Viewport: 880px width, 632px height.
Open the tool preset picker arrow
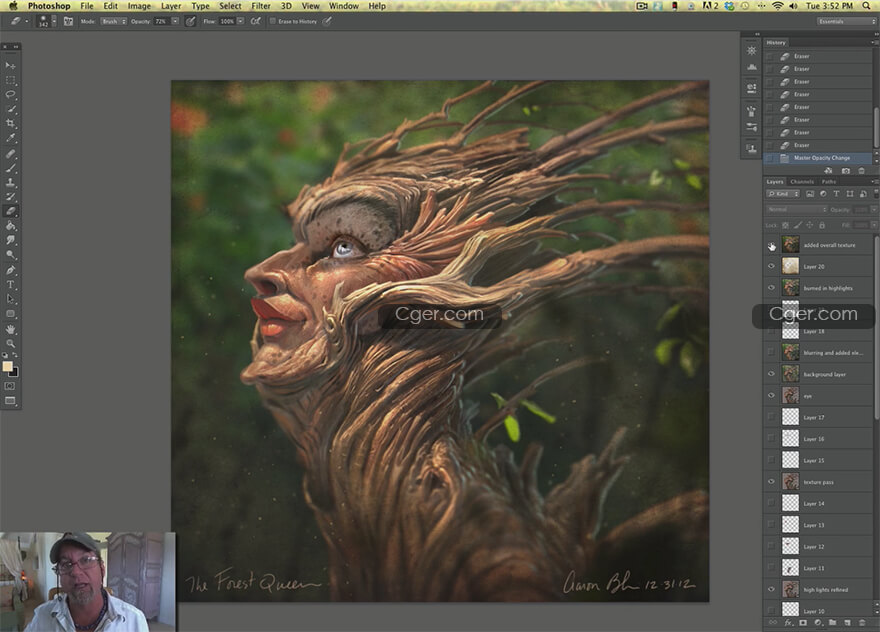(26, 21)
